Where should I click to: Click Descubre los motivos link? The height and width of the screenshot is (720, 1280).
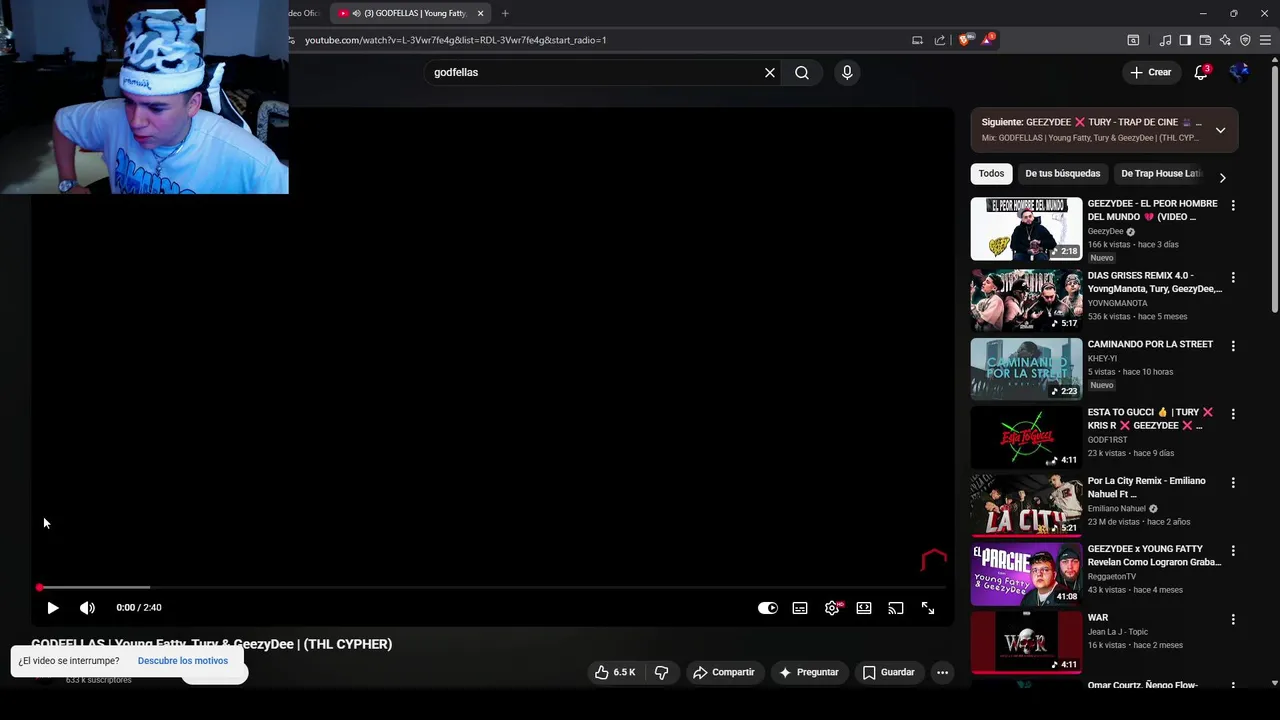click(x=183, y=661)
